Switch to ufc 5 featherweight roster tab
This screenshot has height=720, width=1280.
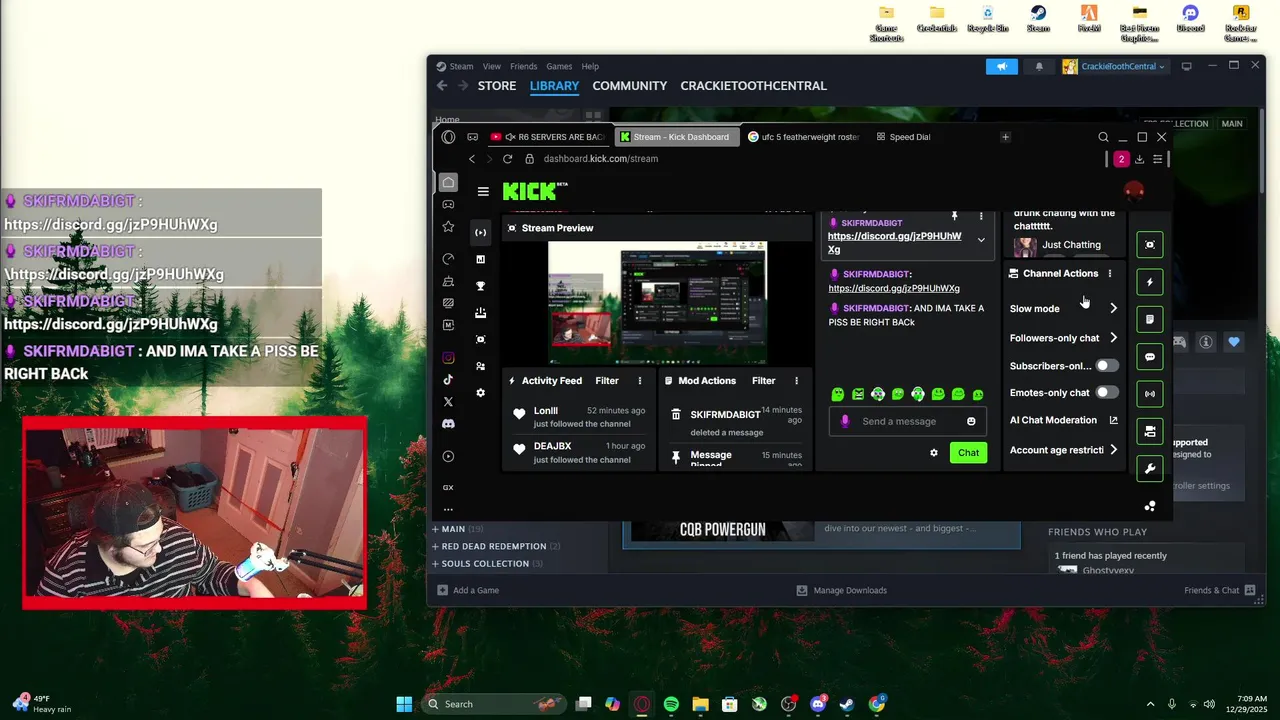pyautogui.click(x=803, y=137)
